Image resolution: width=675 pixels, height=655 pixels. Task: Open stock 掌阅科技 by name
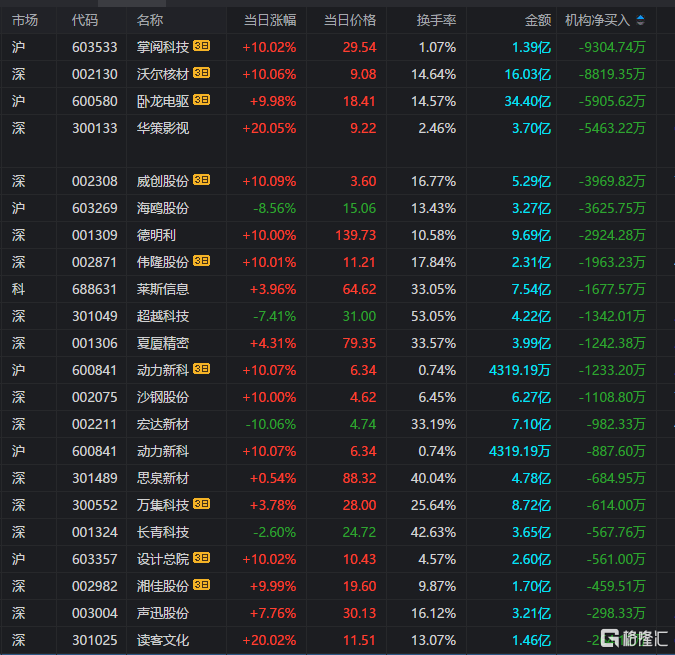click(x=163, y=47)
